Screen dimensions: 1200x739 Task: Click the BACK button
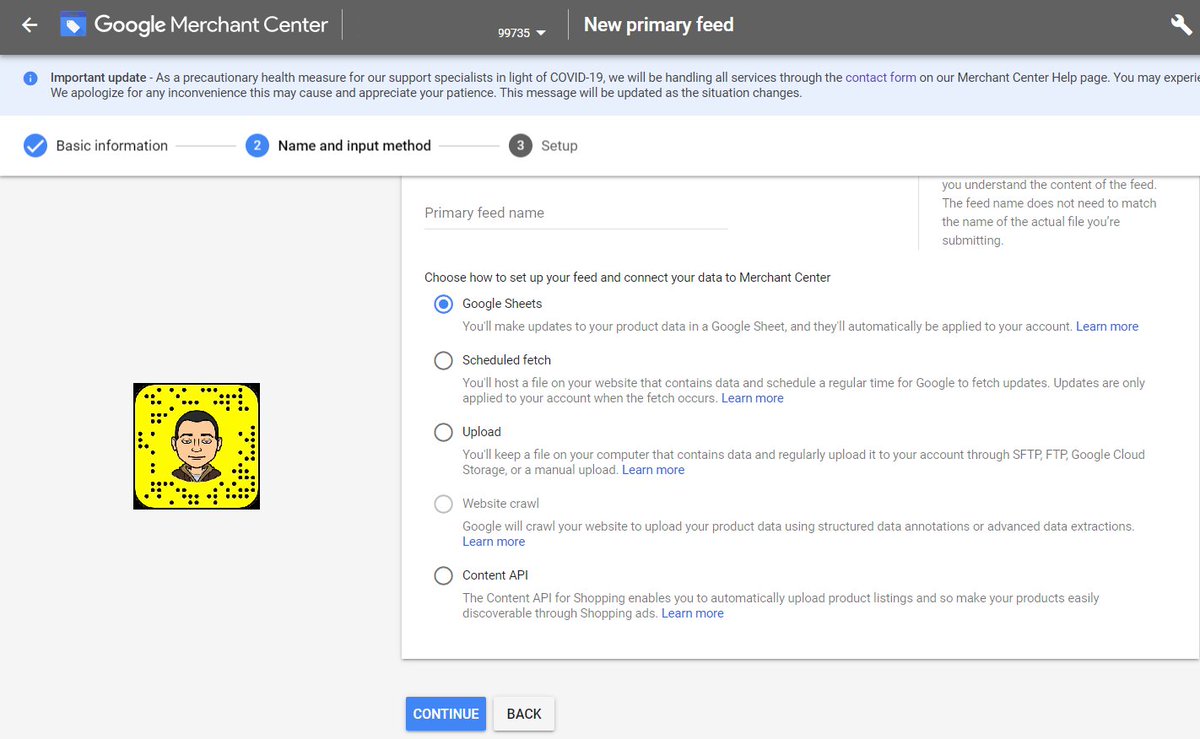(x=524, y=714)
